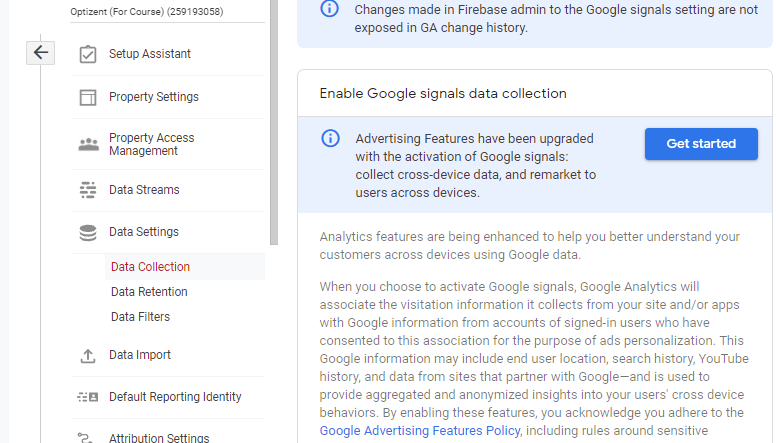Click the info icon in Firebase notice
Viewport: 776px width, 443px height.
330,9
